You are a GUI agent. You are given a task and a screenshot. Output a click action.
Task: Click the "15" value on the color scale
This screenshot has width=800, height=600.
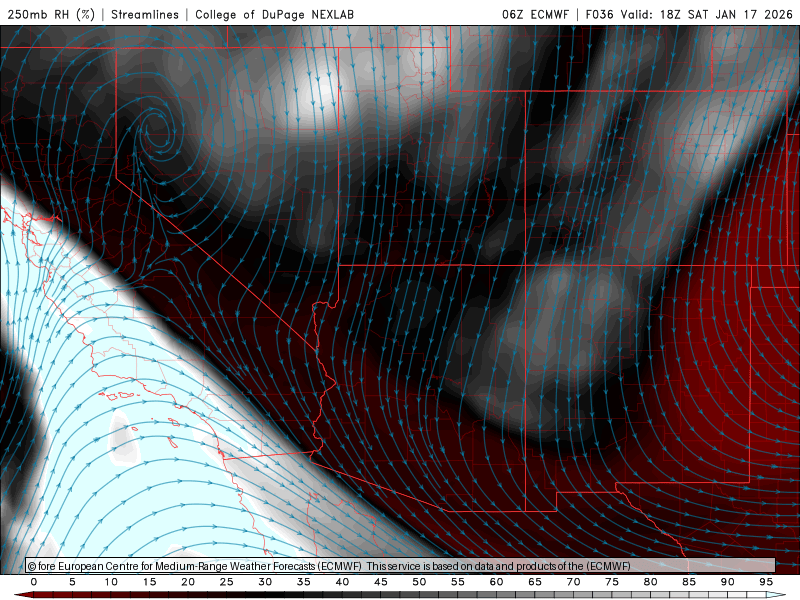[149, 582]
